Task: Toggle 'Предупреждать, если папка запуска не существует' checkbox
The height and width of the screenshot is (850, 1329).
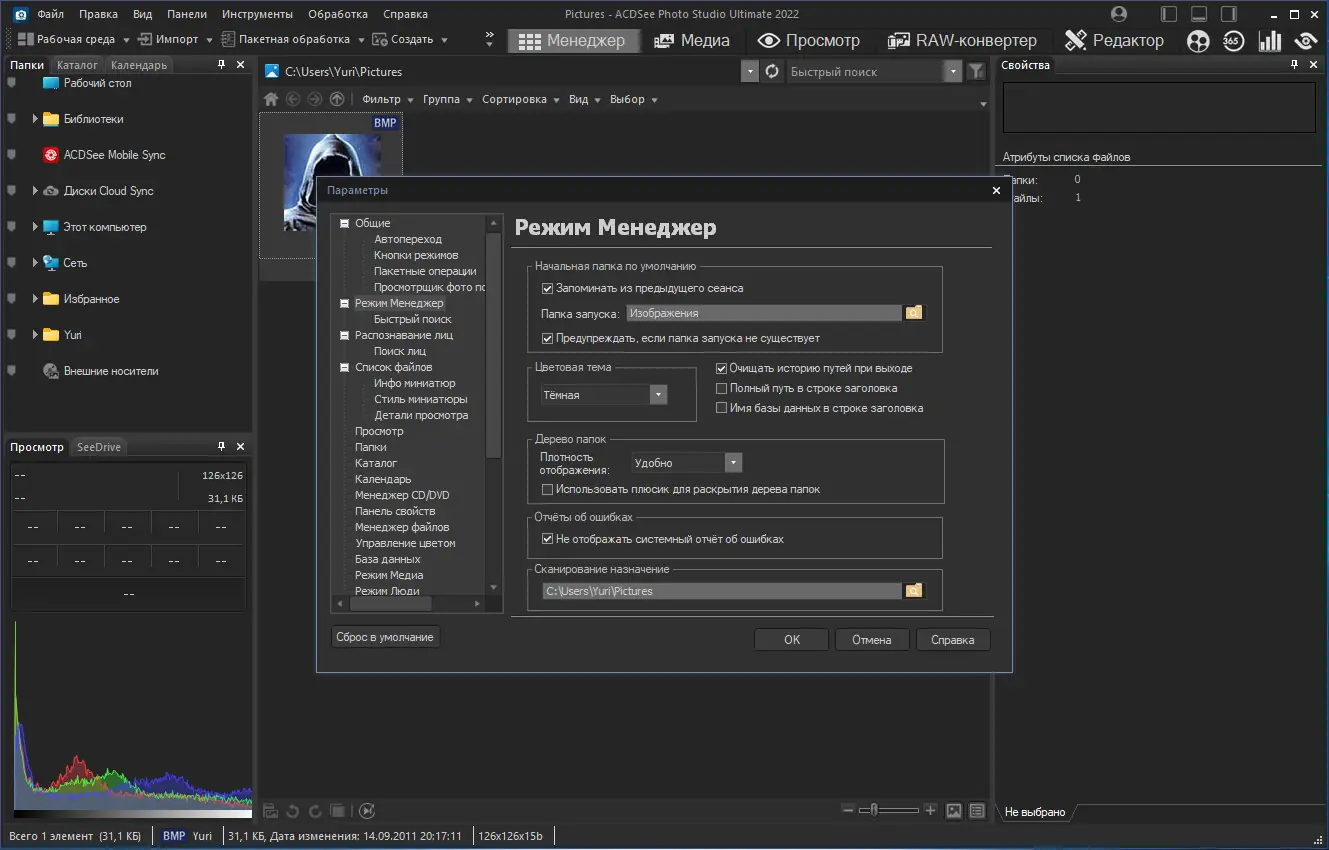Action: pyautogui.click(x=547, y=338)
